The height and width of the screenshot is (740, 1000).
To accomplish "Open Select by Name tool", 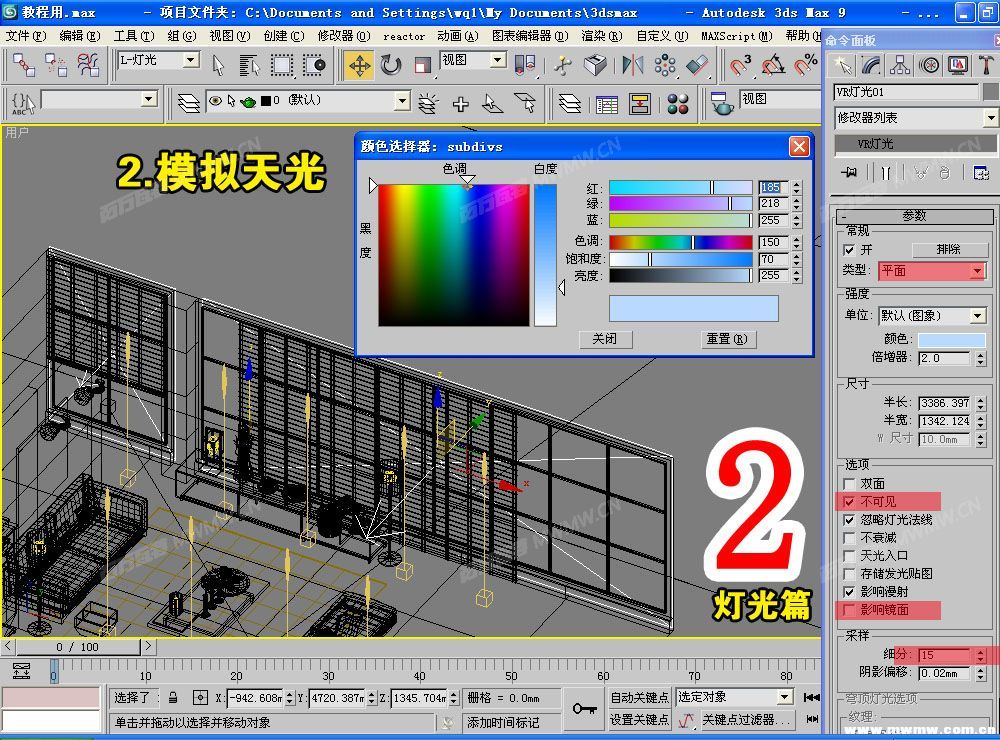I will [249, 64].
